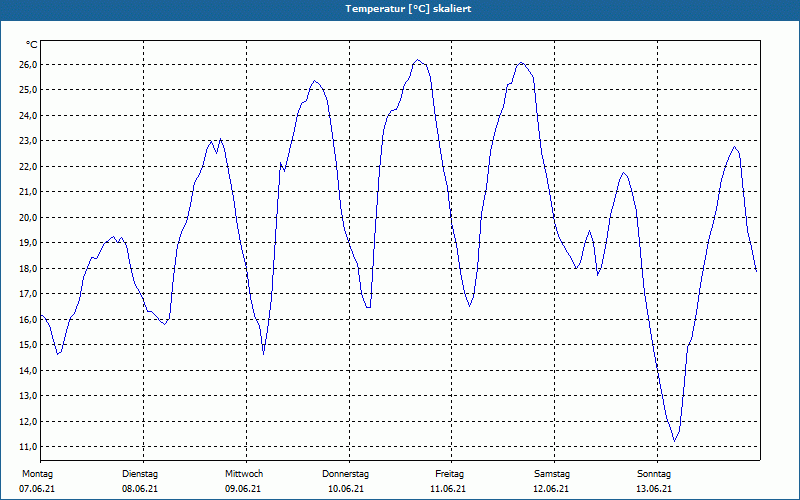Viewport: 800px width, 500px height.
Task: Click the Friday peak above 26 degrees
Action: point(418,60)
